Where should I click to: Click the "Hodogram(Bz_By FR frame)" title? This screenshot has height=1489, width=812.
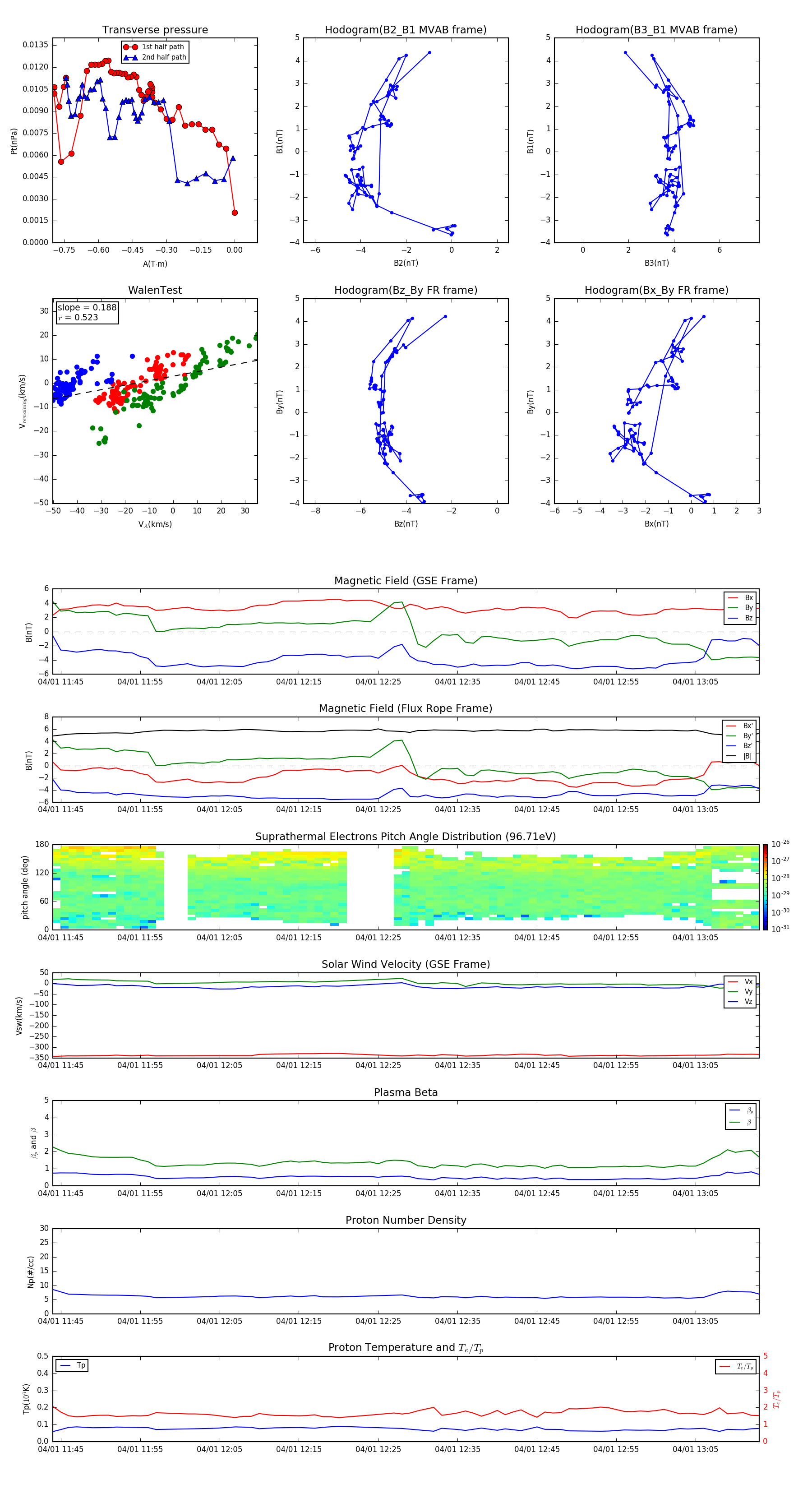point(406,290)
